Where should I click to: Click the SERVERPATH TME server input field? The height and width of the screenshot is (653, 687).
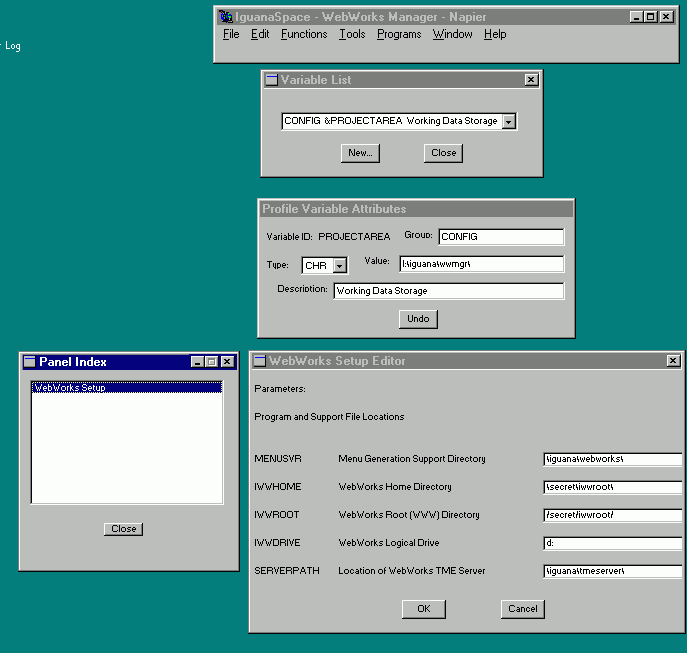click(613, 571)
